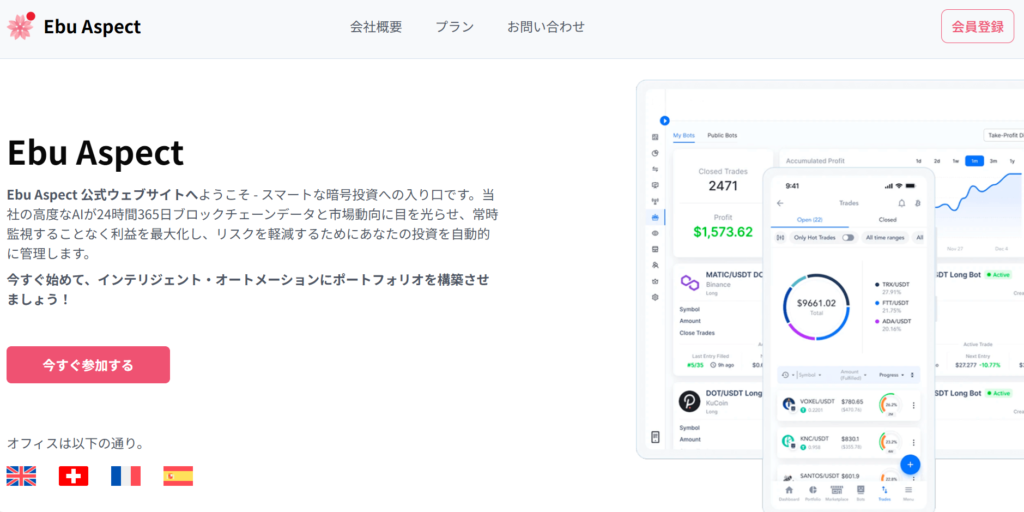Screen dimensions: 1024x512
Task: Expand the All time ranges filter
Action: [884, 238]
